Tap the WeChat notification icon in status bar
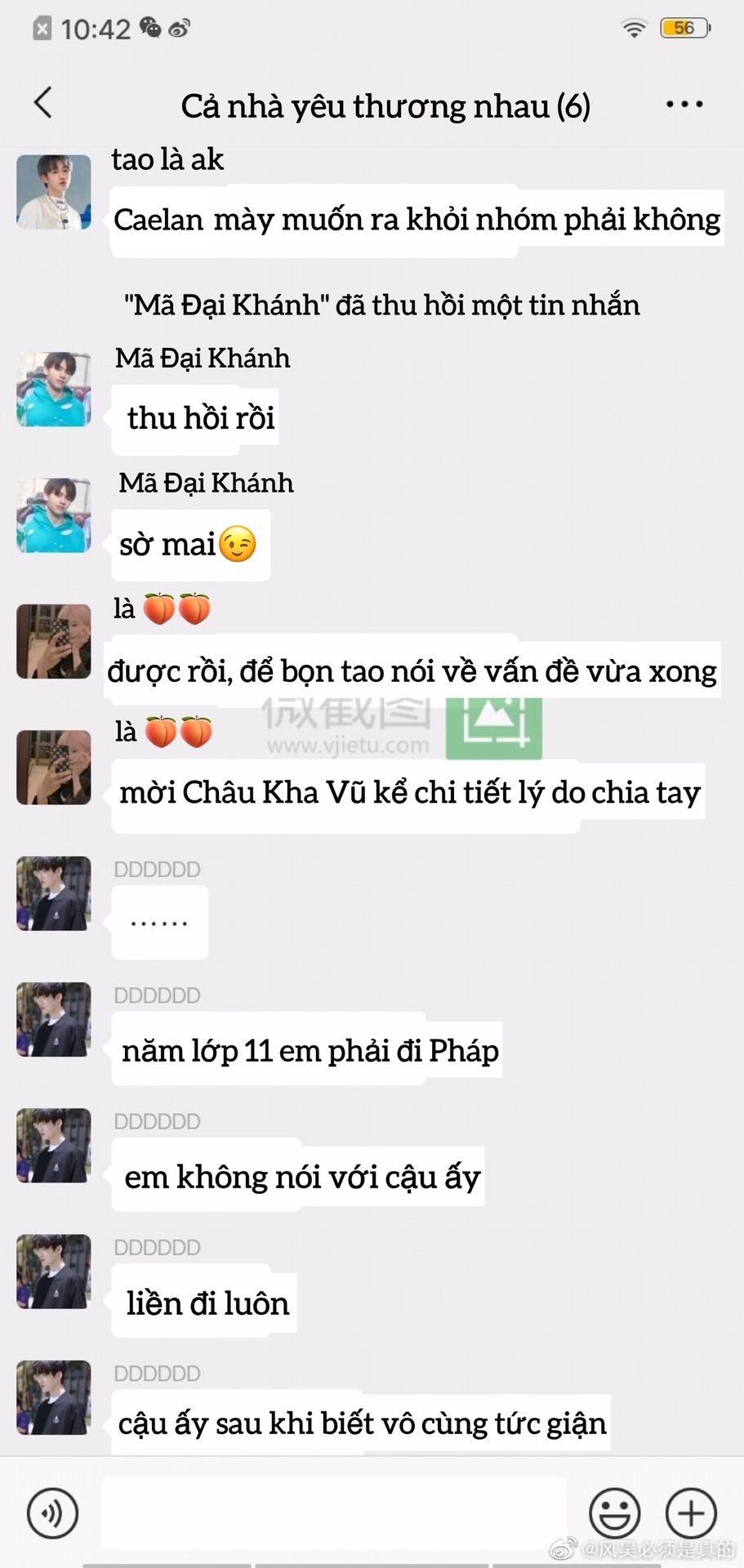 [x=150, y=28]
